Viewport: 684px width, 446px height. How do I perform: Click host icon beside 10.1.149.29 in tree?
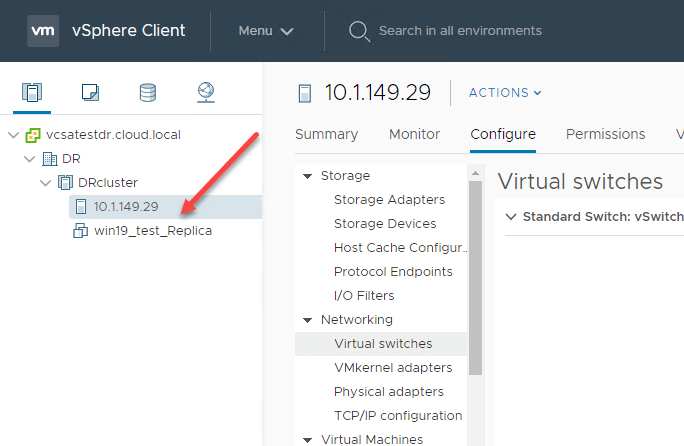(81, 207)
